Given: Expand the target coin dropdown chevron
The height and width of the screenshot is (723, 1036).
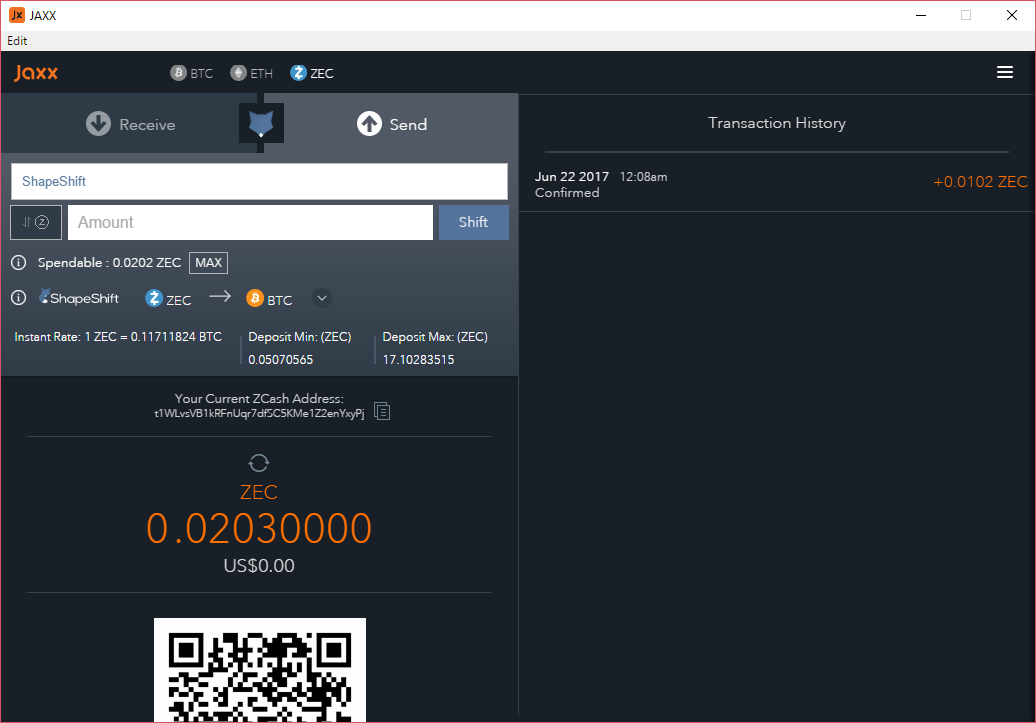Looking at the screenshot, I should pos(322,298).
